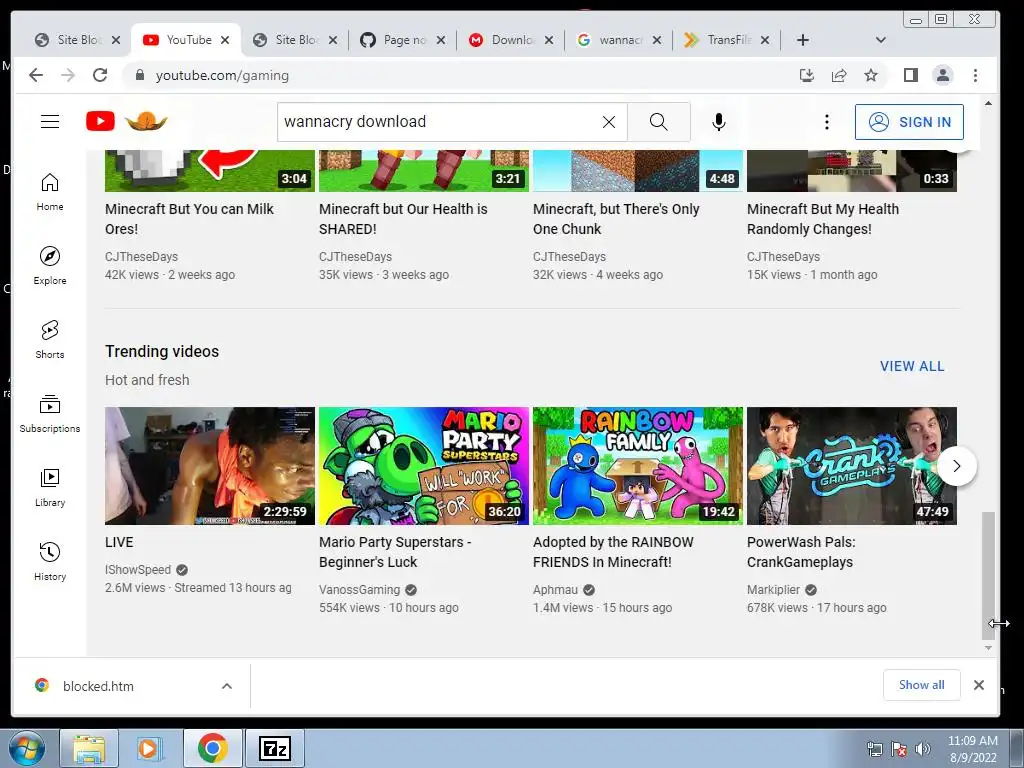Open the Markiplier channel link
This screenshot has height=768, width=1024.
773,590
